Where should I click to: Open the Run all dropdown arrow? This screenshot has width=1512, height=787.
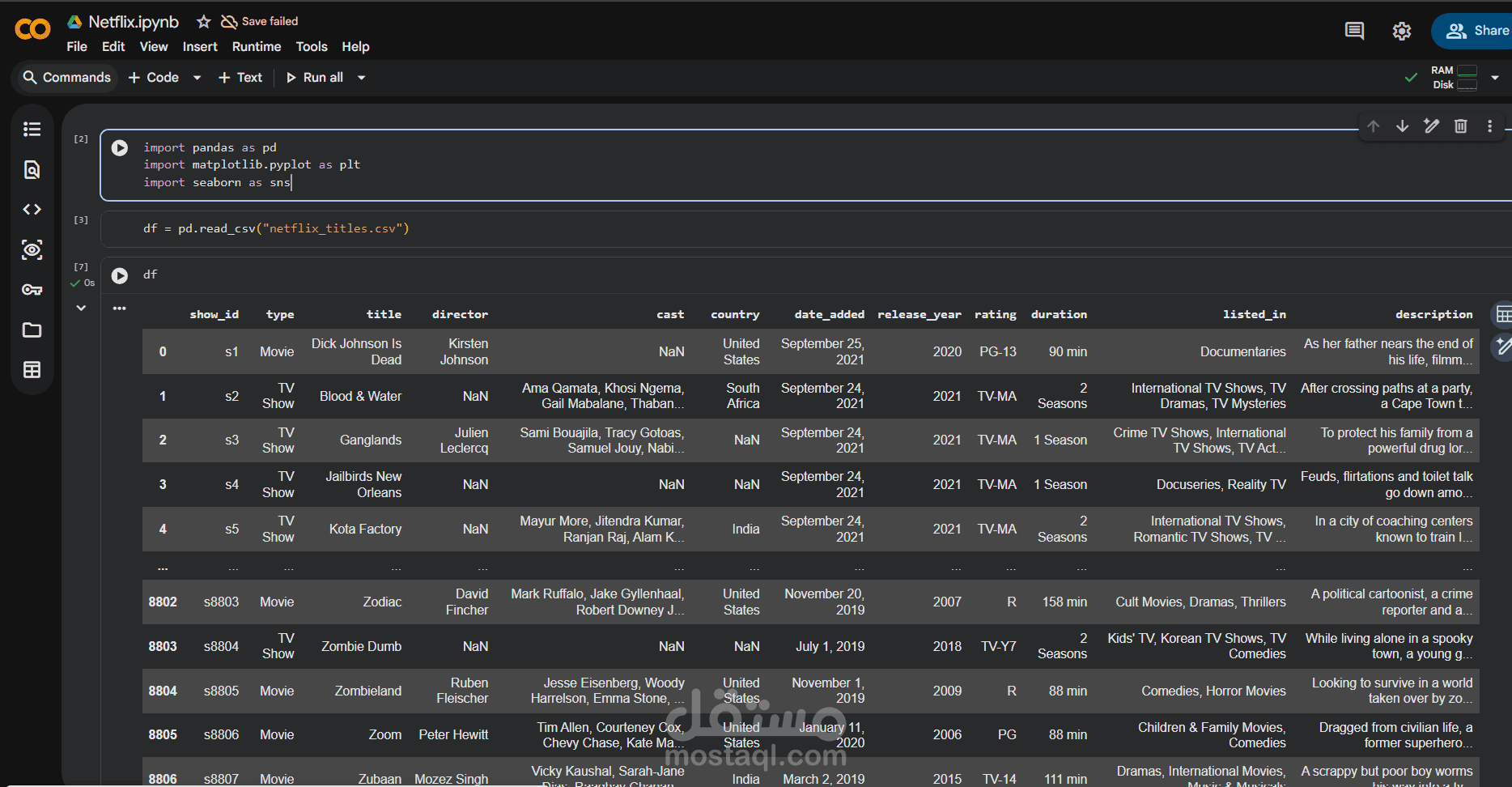(x=361, y=78)
